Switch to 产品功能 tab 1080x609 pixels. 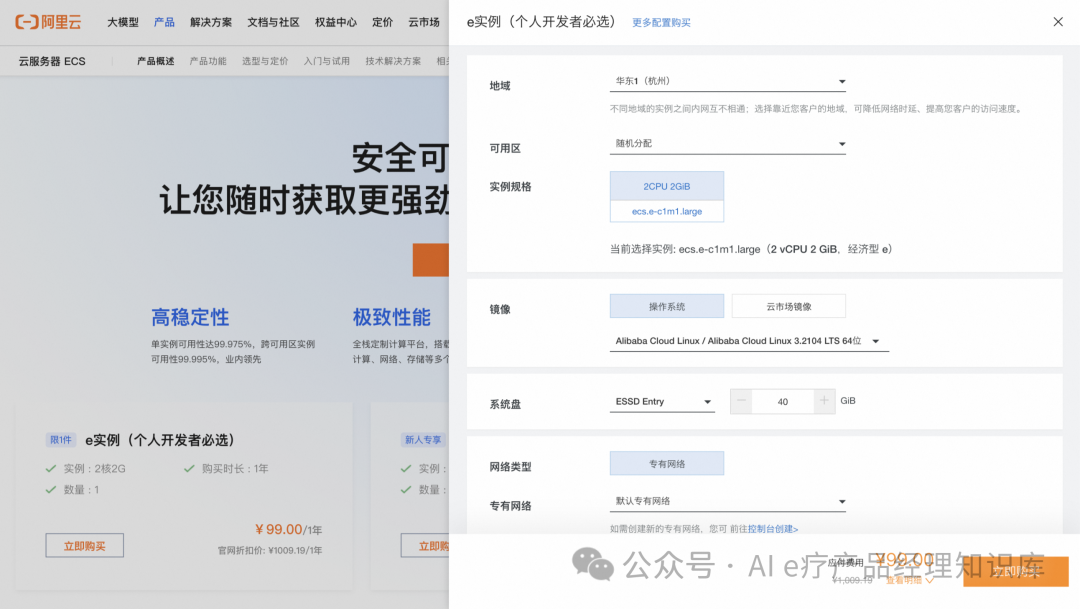pyautogui.click(x=208, y=61)
